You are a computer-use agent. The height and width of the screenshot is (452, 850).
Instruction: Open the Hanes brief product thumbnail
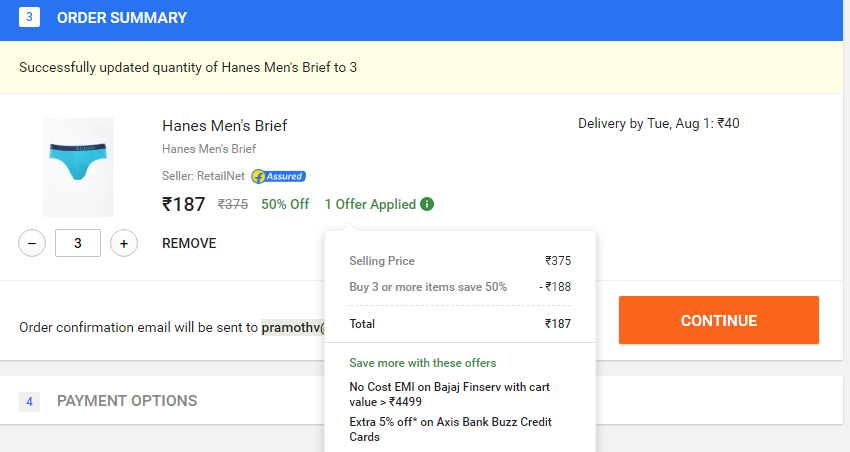(79, 167)
